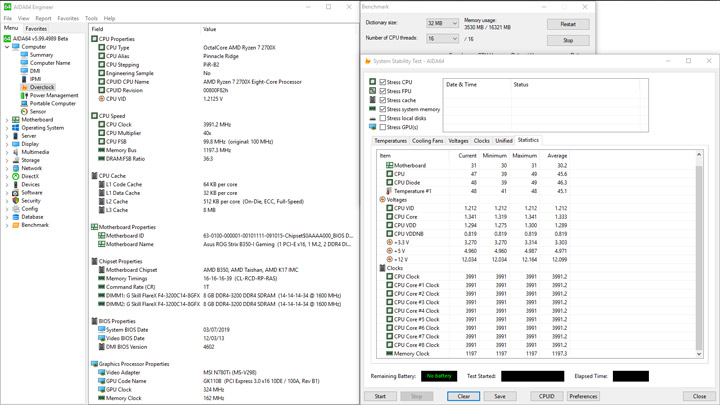The height and width of the screenshot is (405, 720).
Task: Collapse the Computer tree node
Action: point(7,47)
